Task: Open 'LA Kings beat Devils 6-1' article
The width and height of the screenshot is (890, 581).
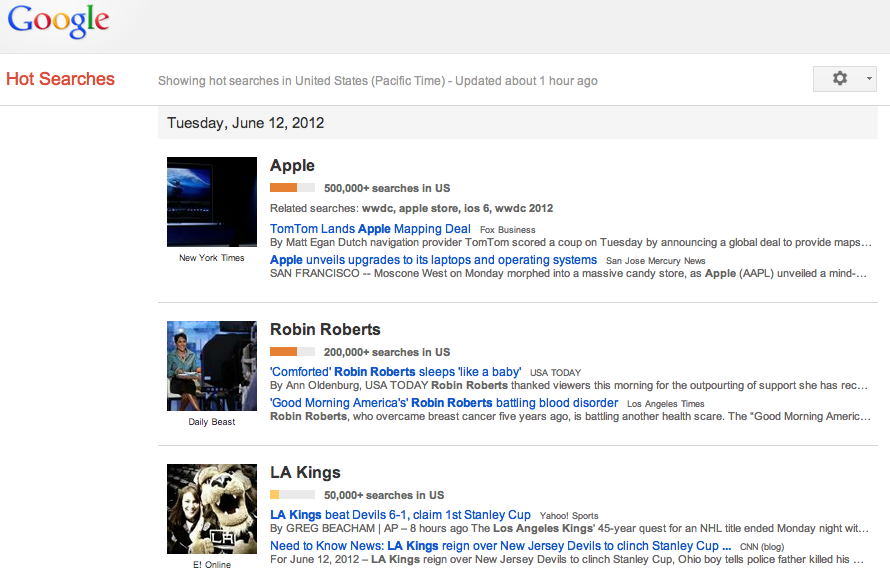Action: (x=400, y=515)
